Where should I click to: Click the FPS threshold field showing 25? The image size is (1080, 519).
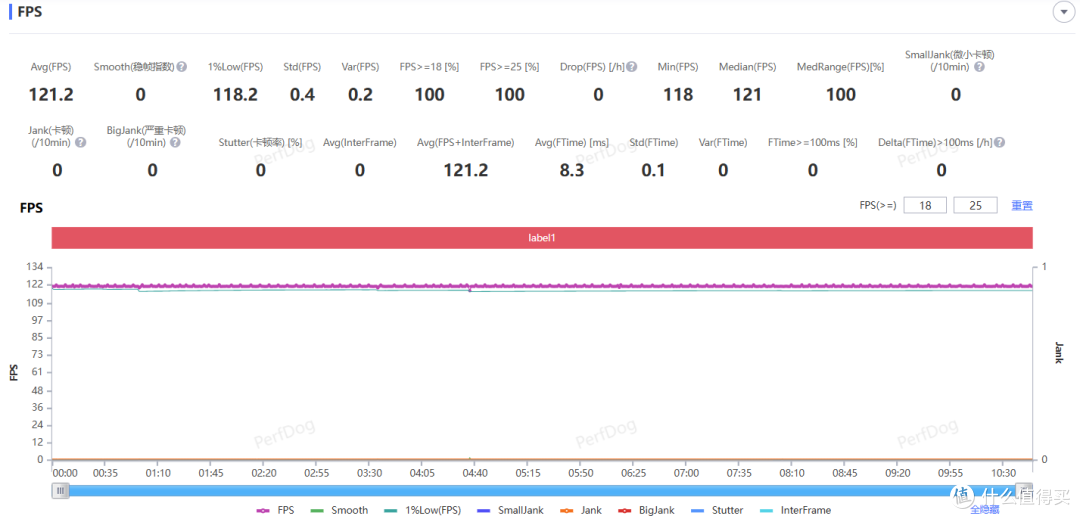tap(976, 205)
